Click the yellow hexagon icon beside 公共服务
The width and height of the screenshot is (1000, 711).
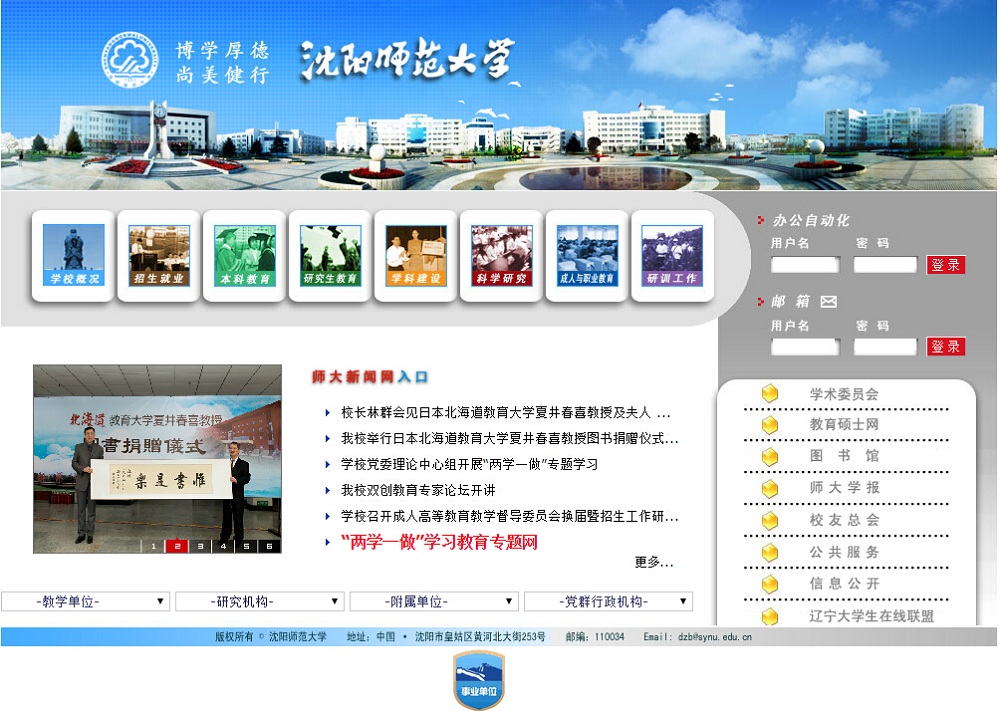770,552
